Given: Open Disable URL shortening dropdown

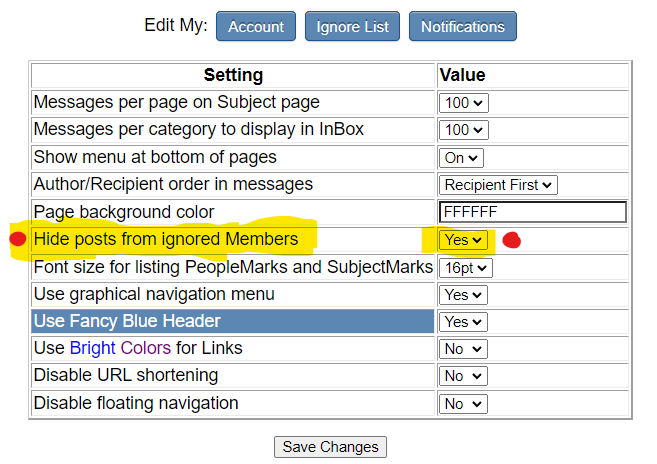Looking at the screenshot, I should pos(464,376).
